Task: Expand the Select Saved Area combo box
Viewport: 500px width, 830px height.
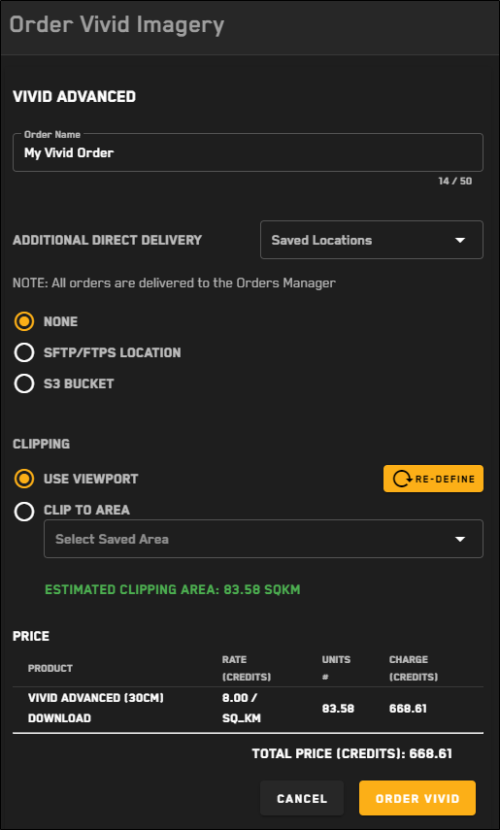Action: [263, 539]
